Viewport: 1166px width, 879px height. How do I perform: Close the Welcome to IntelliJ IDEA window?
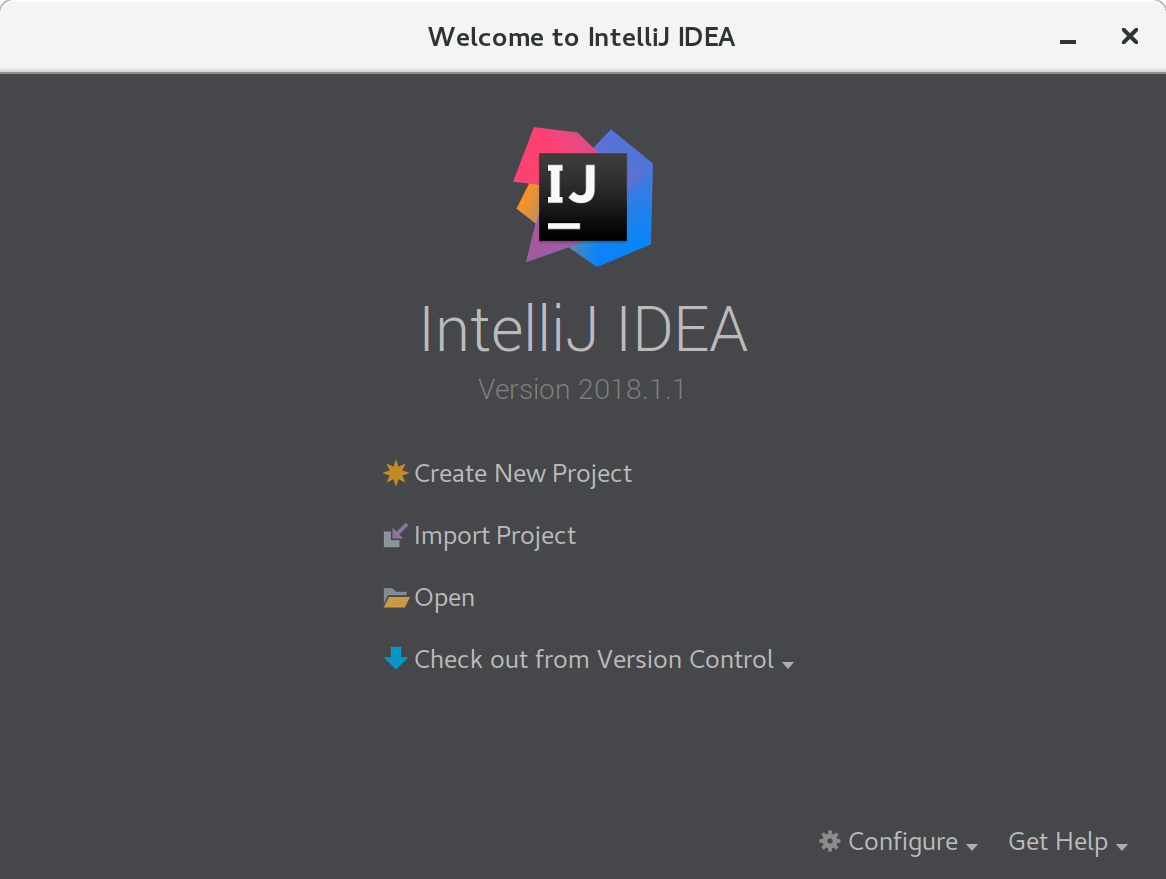1129,37
